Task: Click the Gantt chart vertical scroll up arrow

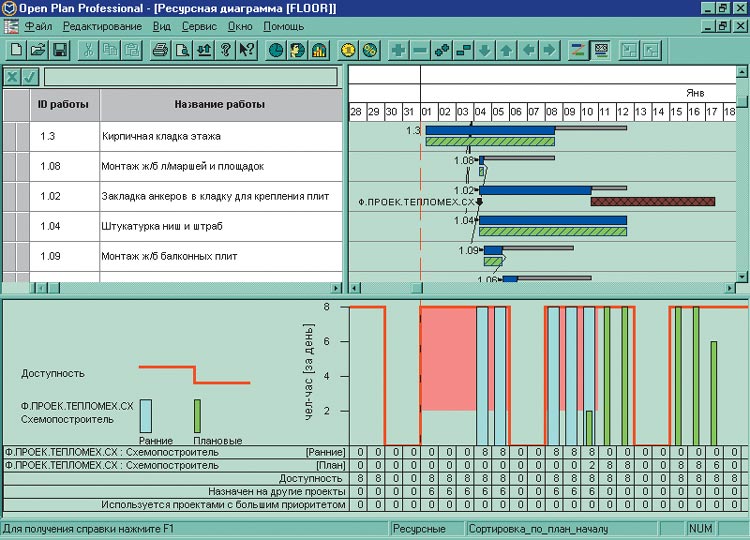Action: click(741, 74)
